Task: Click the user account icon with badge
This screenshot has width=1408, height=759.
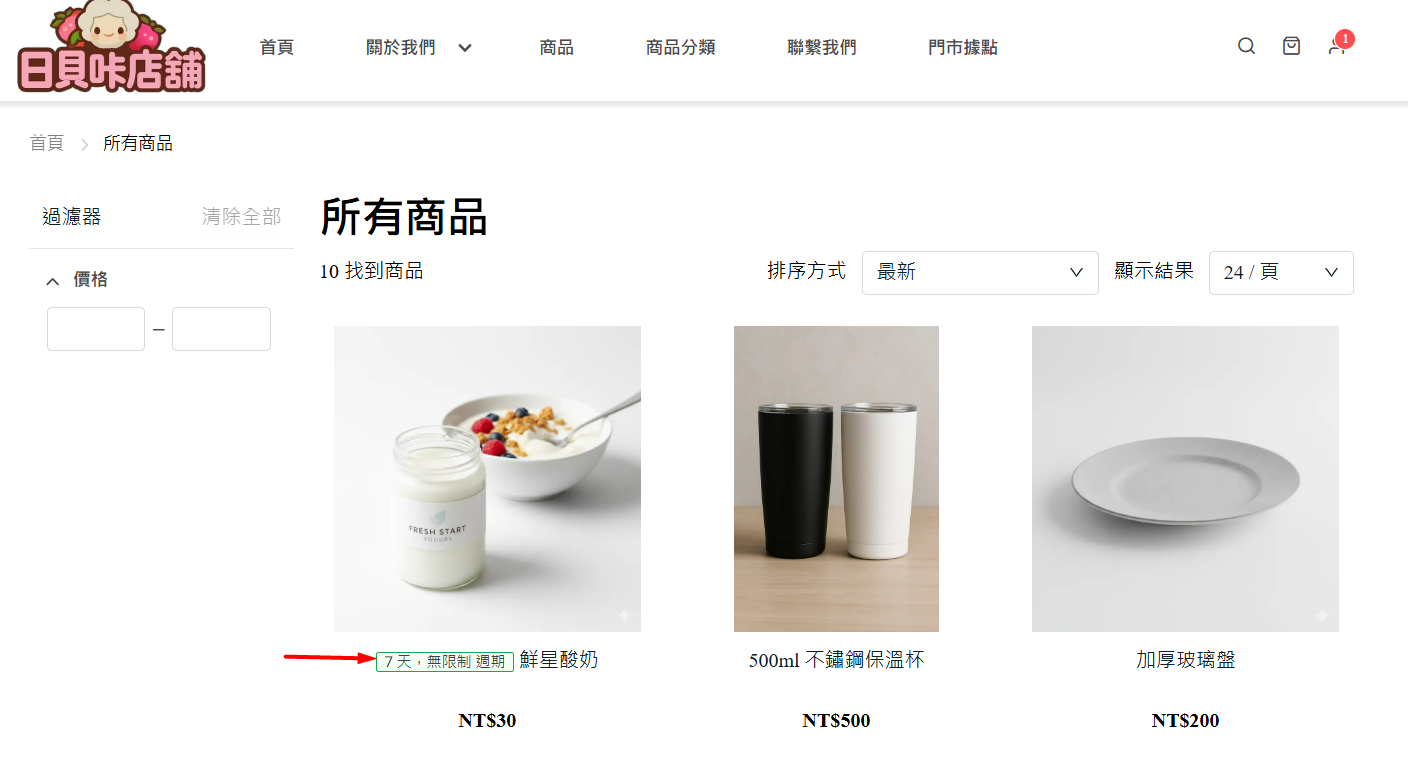Action: (x=1337, y=46)
